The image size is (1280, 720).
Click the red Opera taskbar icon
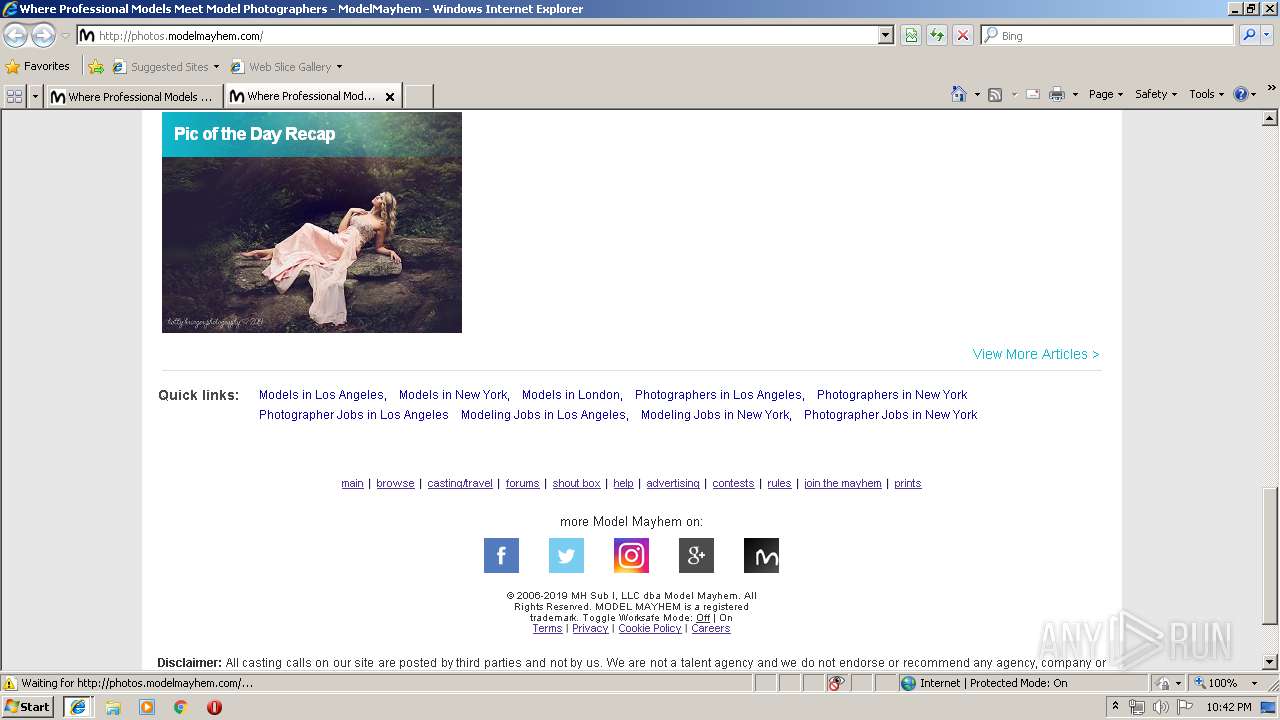(214, 707)
